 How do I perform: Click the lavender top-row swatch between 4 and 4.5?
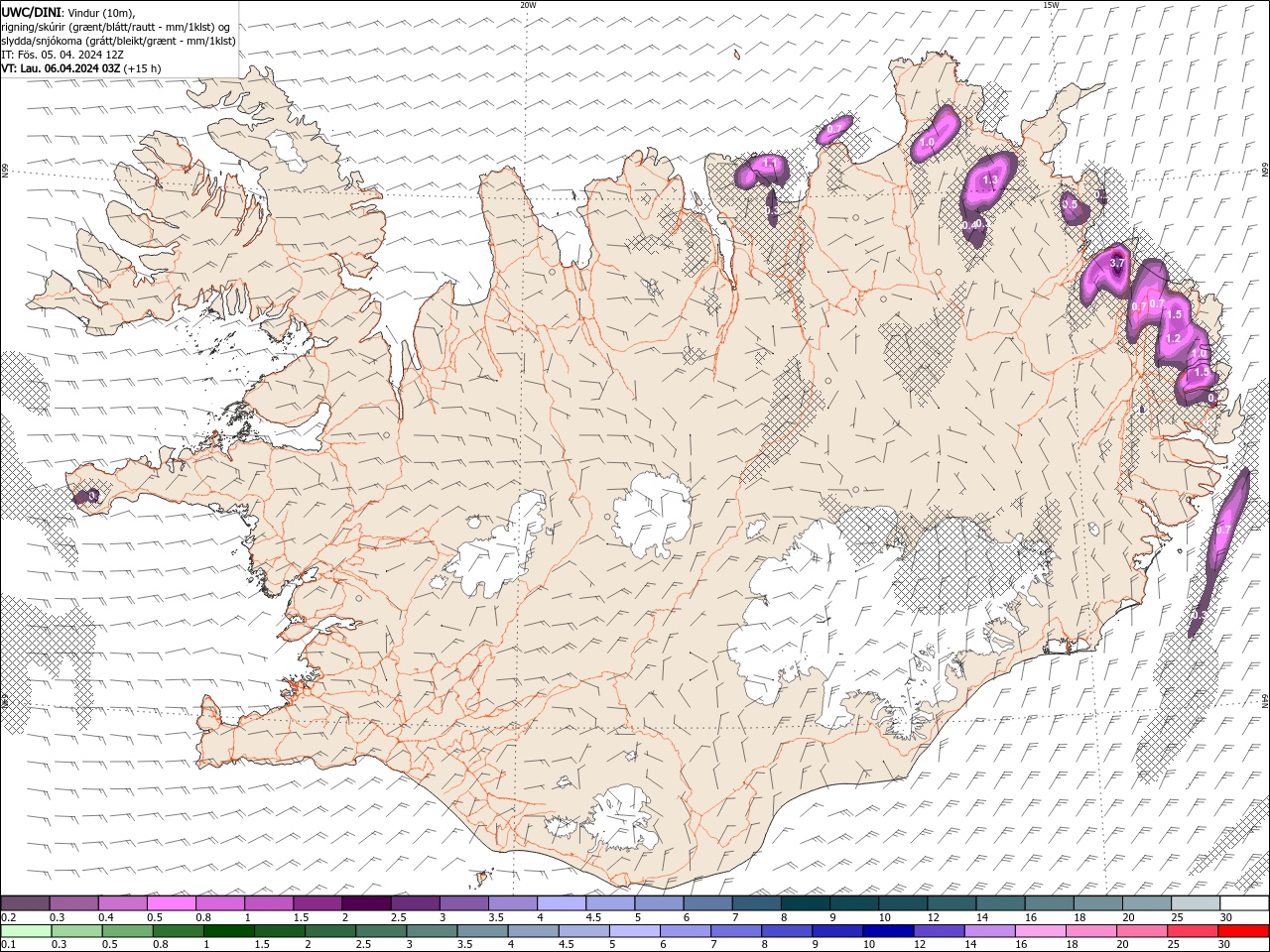(562, 903)
